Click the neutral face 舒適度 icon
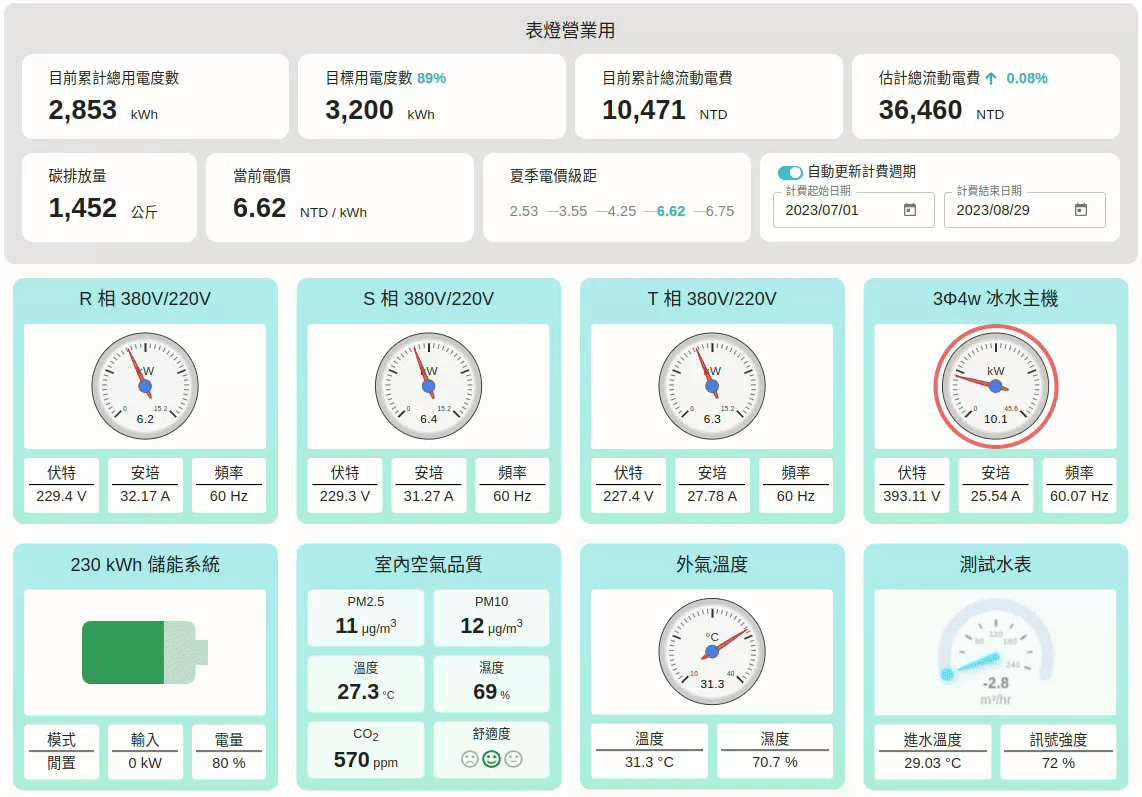 pos(513,759)
